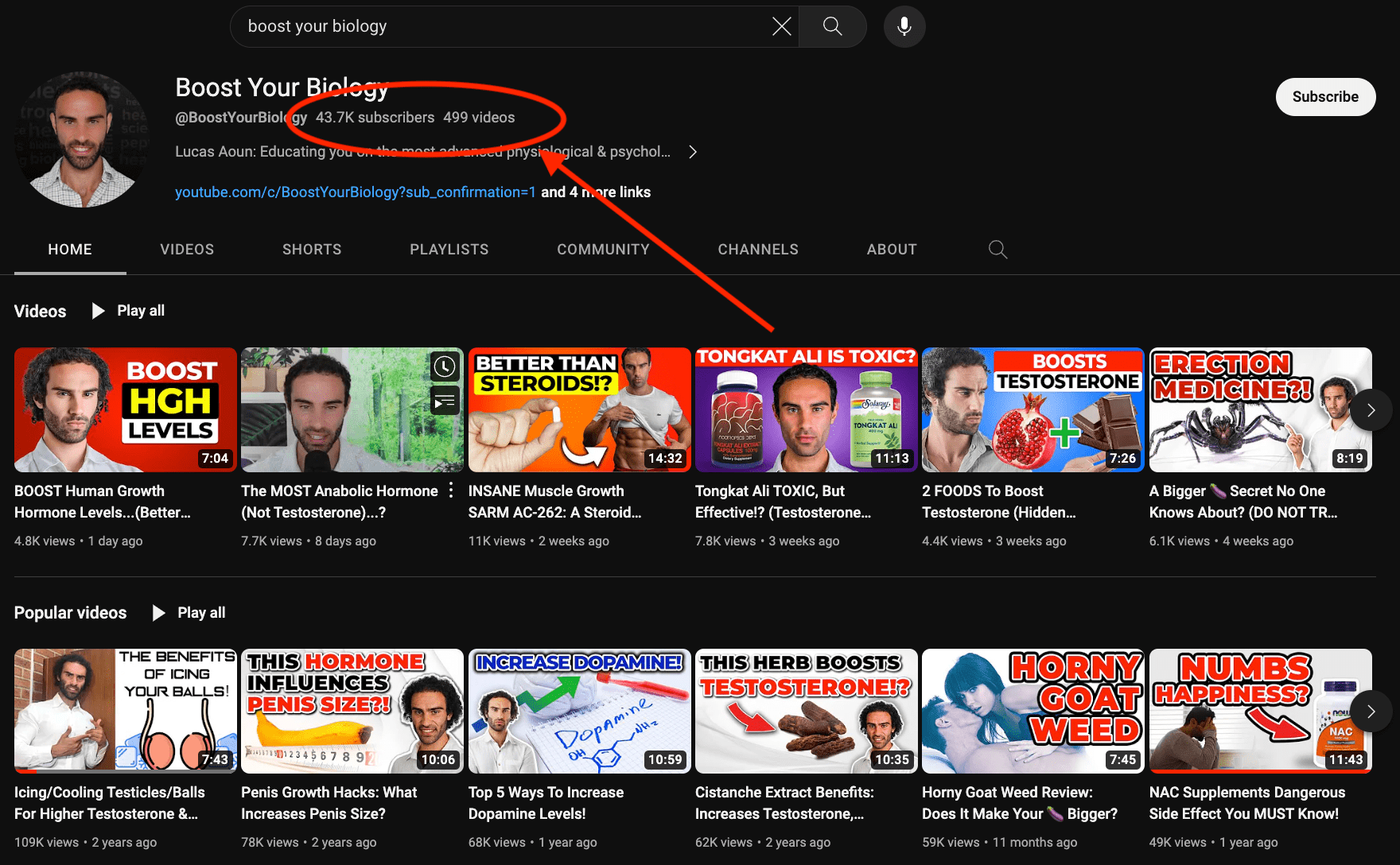Image resolution: width=1400 pixels, height=865 pixels.
Task: Open the CHANNELS tab
Action: point(758,250)
